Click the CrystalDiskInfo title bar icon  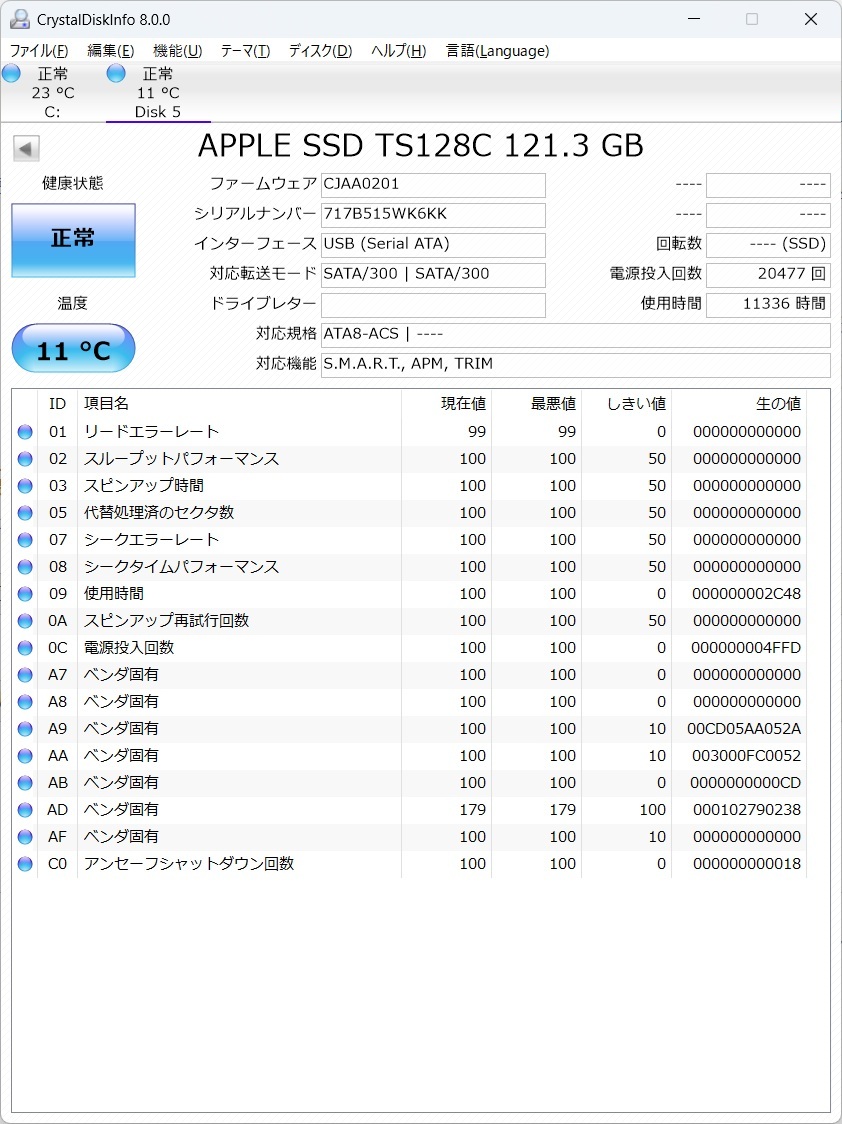point(19,19)
